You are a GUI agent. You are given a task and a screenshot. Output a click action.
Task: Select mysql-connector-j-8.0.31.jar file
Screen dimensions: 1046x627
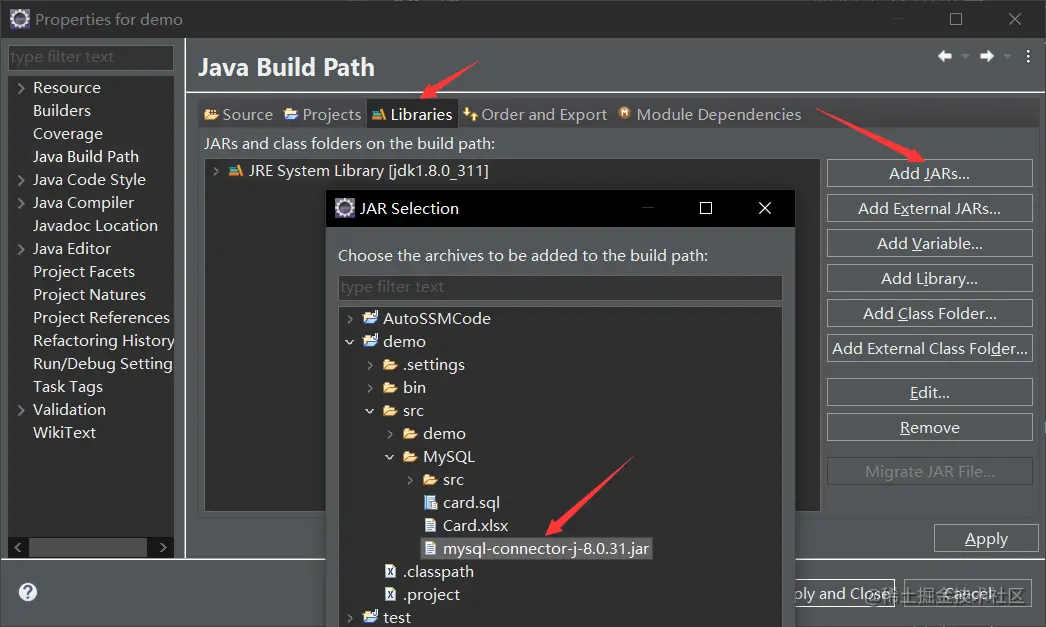[x=536, y=548]
